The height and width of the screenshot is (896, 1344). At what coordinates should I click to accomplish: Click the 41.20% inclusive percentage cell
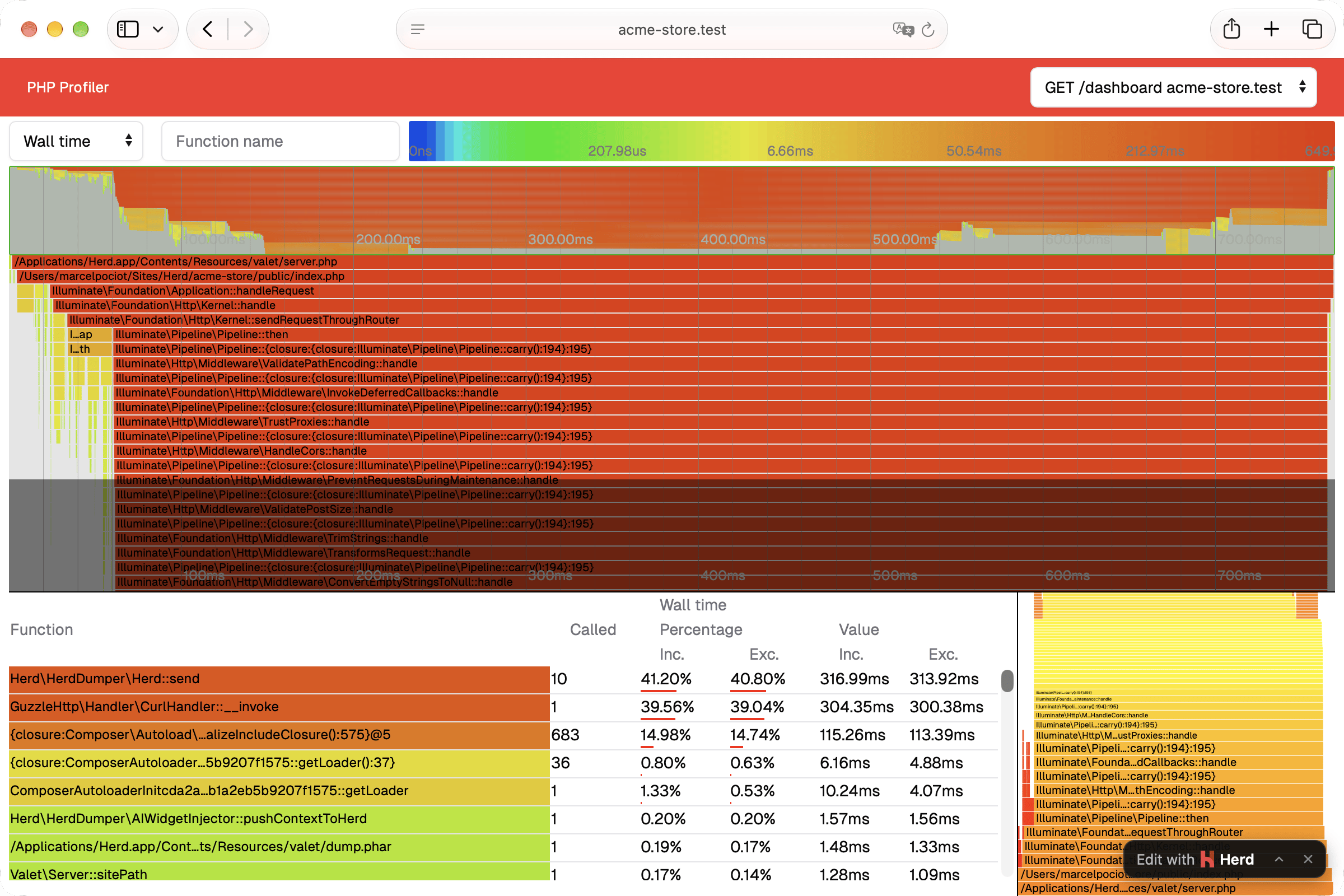coord(666,679)
